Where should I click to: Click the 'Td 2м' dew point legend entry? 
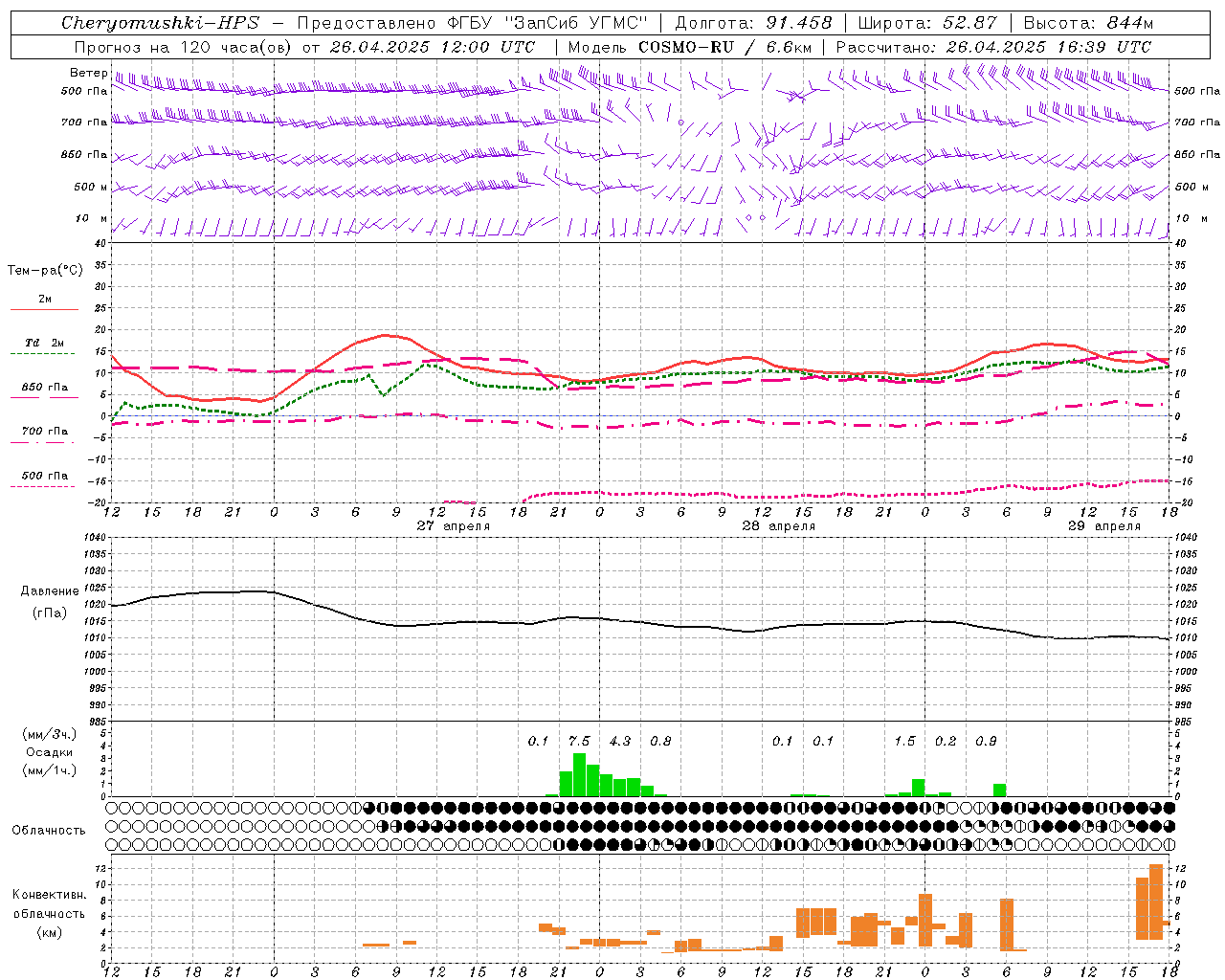44,343
